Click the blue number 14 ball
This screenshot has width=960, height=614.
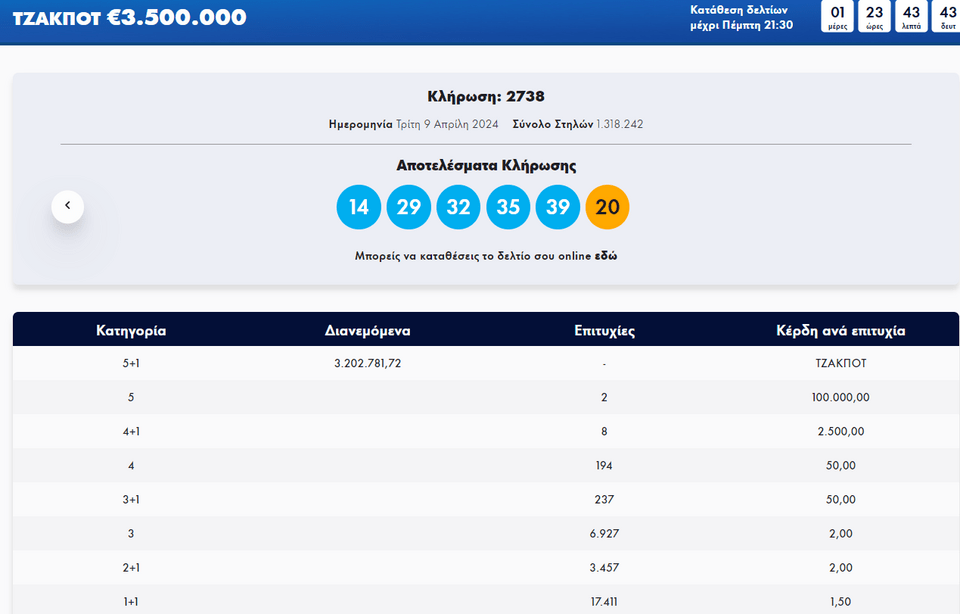359,207
